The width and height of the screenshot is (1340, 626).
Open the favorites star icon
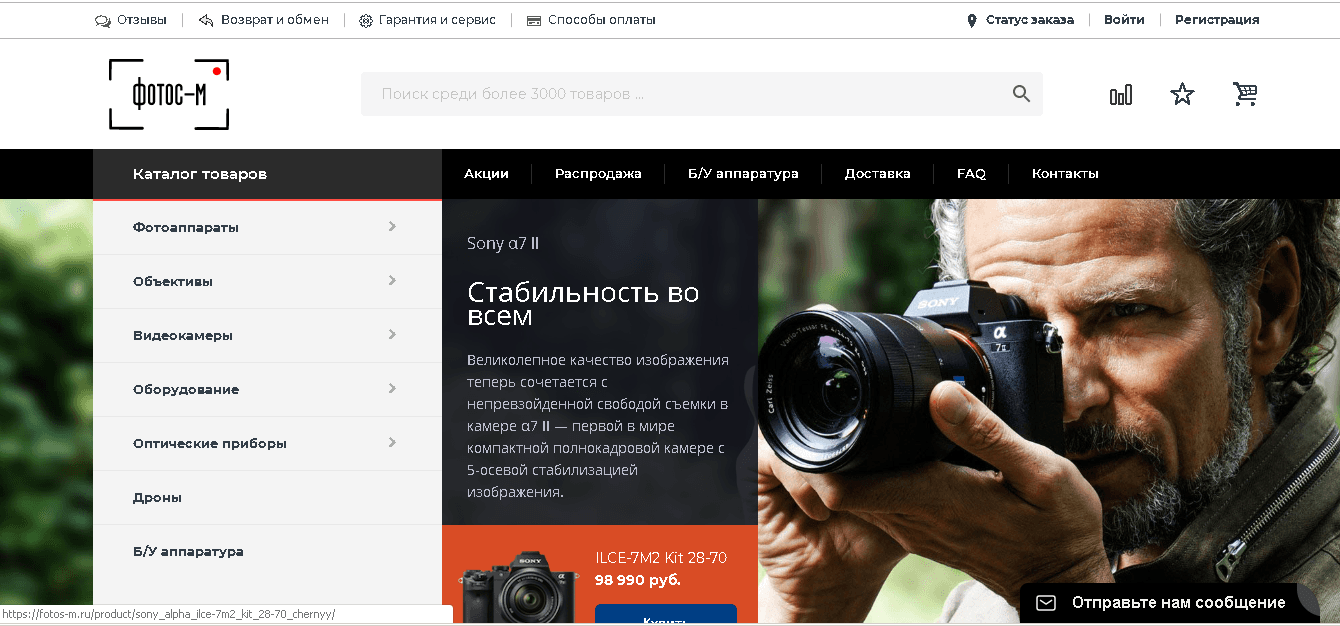pyautogui.click(x=1182, y=93)
